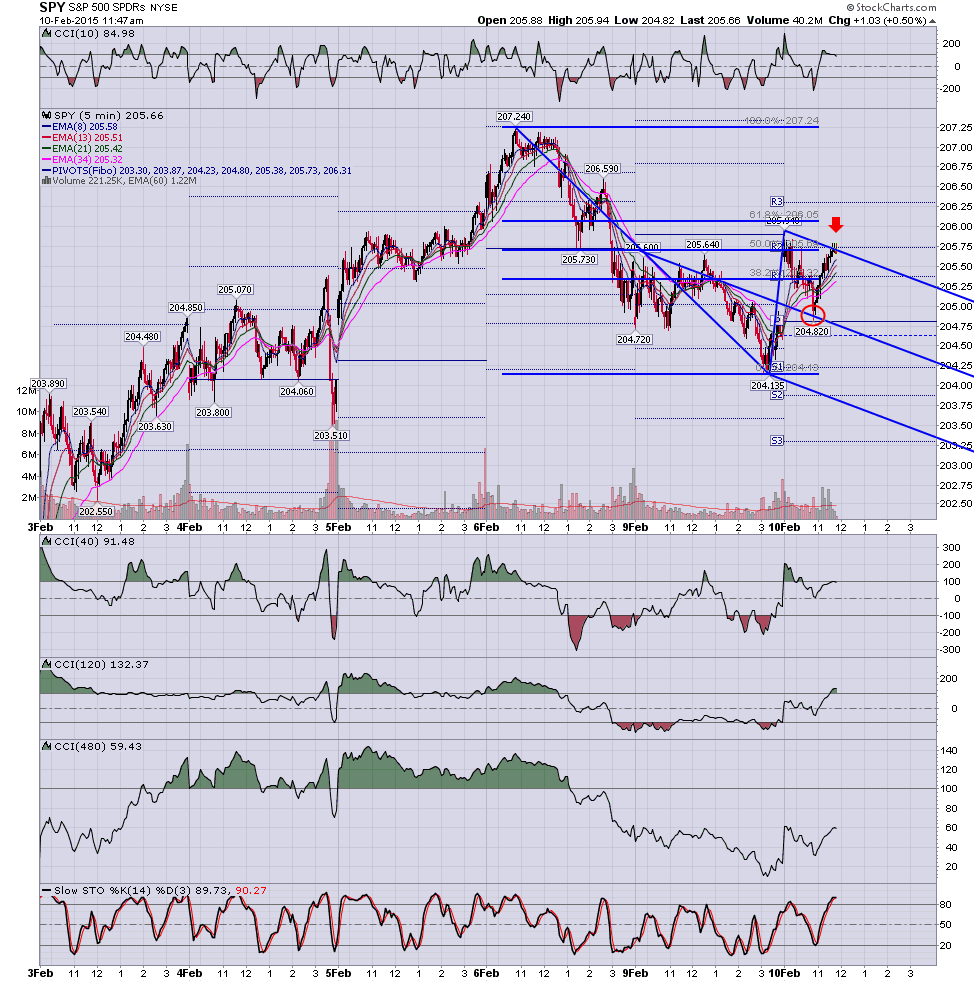Viewport: 974px width, 987px height.
Task: Click the 207.240 peak price label
Action: (514, 116)
